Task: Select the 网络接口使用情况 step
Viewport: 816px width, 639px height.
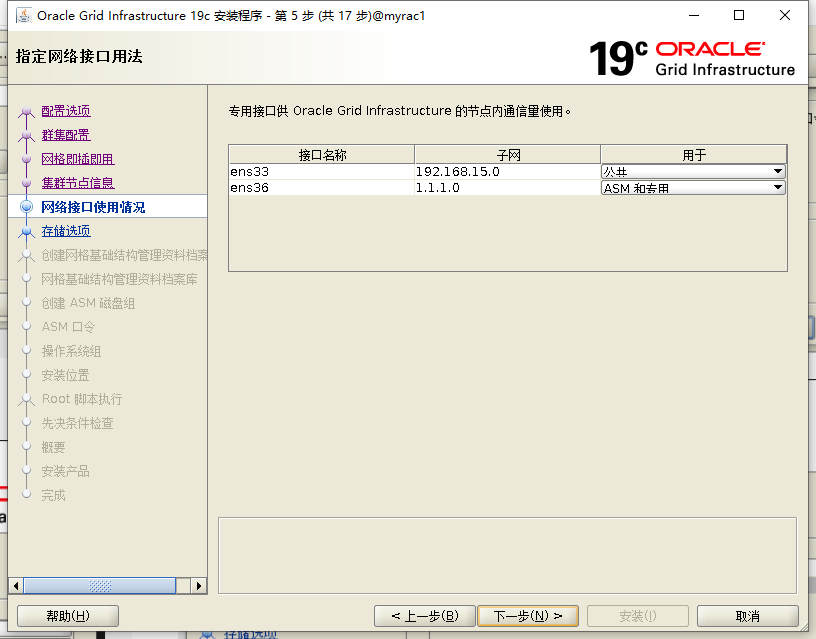Action: [x=93, y=207]
